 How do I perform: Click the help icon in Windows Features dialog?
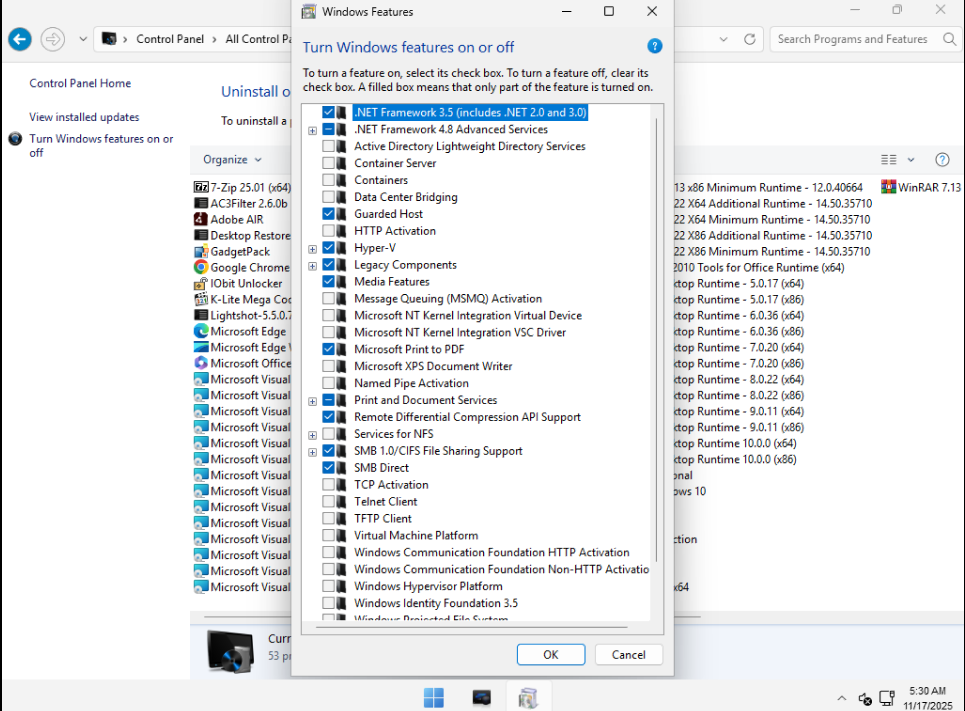[654, 46]
